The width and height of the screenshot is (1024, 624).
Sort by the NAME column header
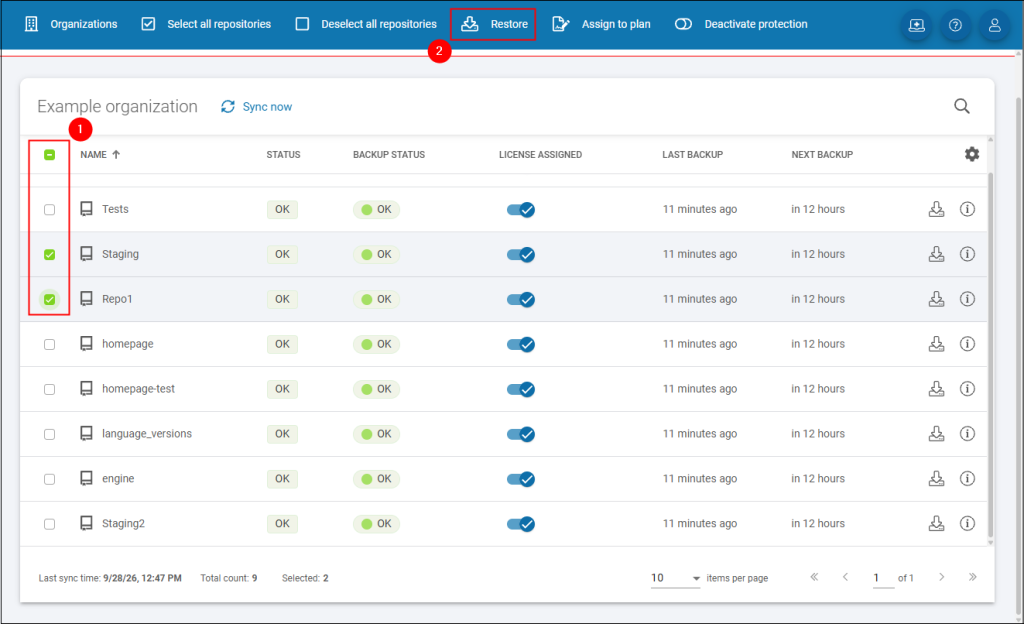(x=100, y=155)
